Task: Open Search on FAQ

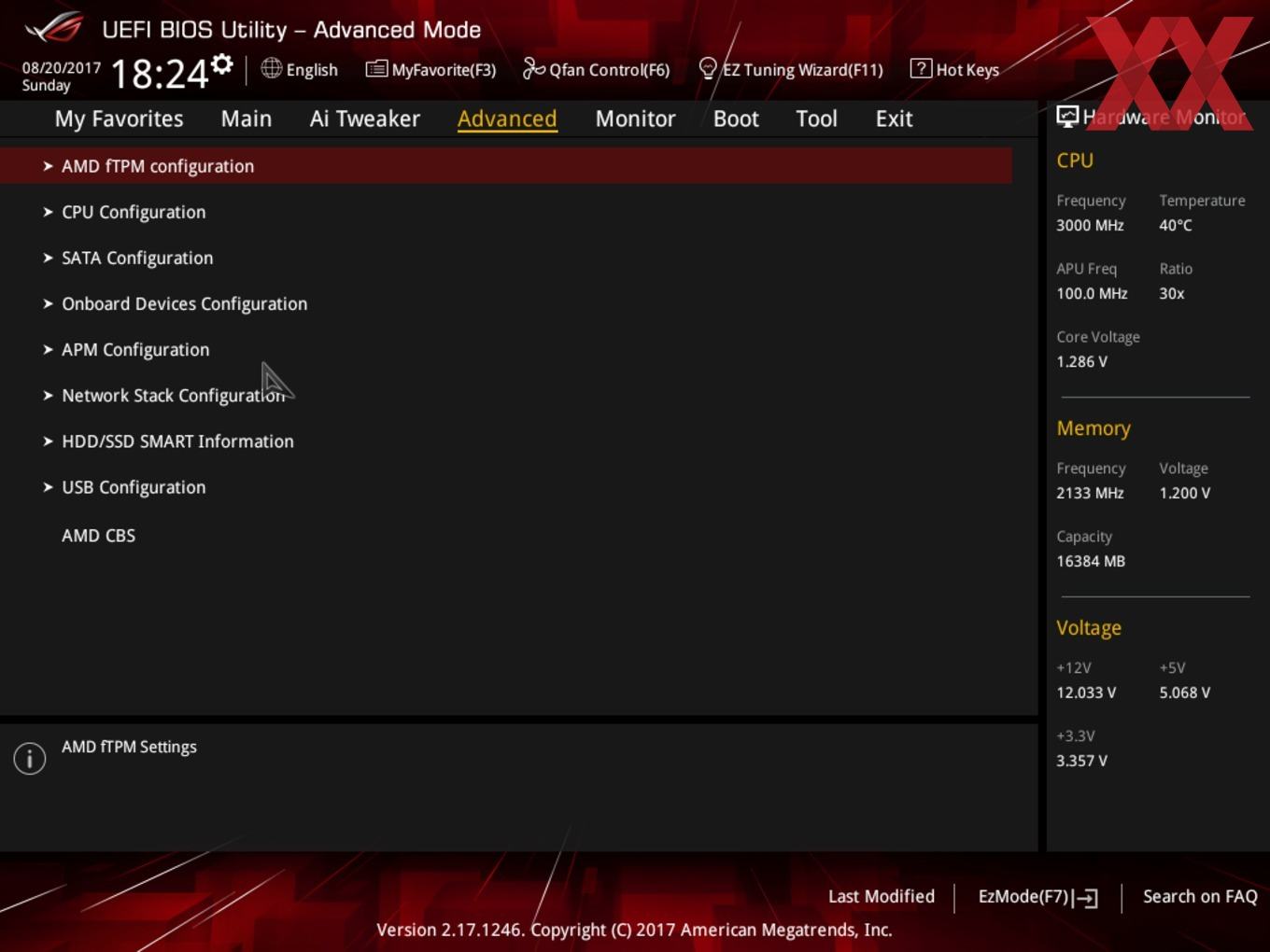Action: click(x=1200, y=896)
